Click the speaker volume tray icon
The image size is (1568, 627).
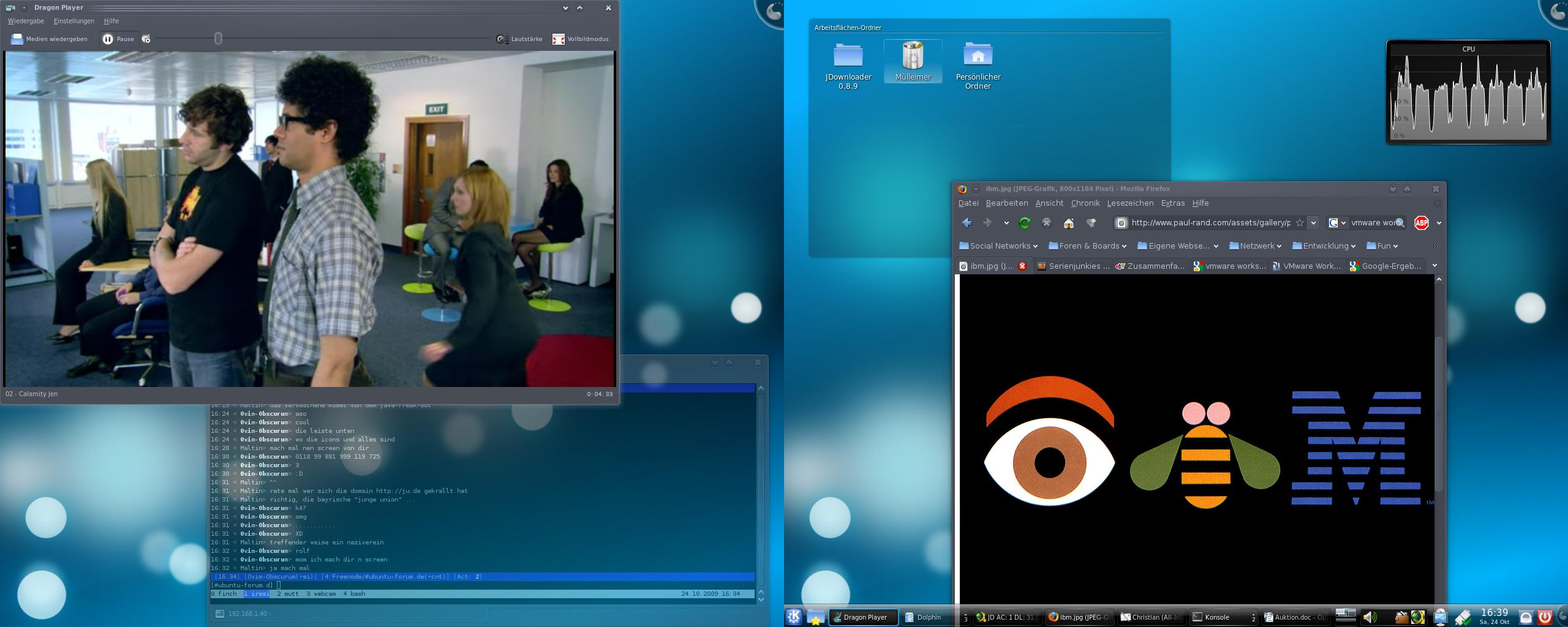point(1370,617)
